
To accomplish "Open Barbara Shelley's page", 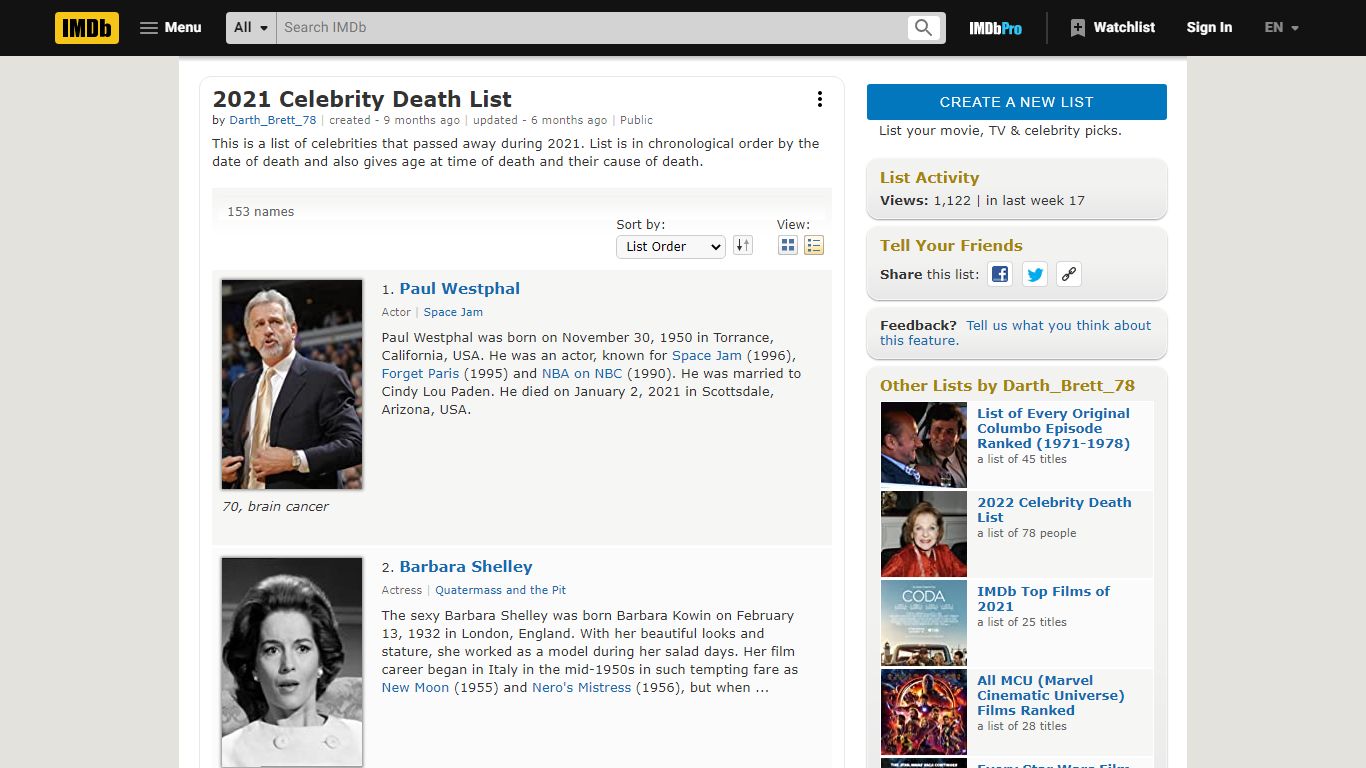I will (x=466, y=566).
